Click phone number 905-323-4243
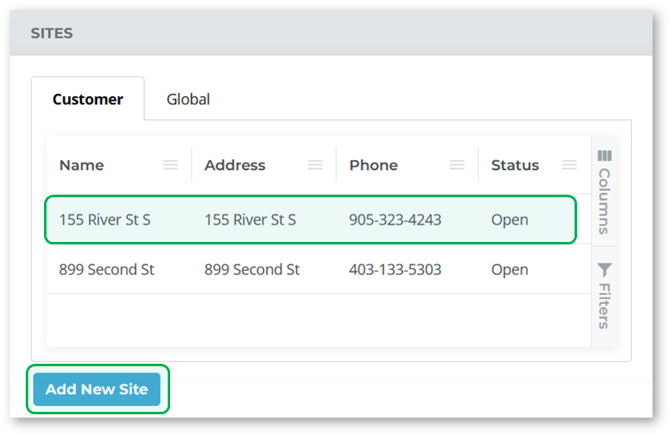The height and width of the screenshot is (435, 670). [395, 220]
